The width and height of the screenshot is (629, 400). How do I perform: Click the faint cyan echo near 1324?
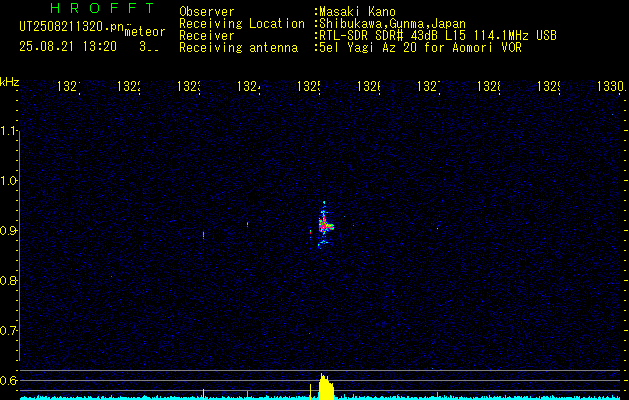pos(248,224)
